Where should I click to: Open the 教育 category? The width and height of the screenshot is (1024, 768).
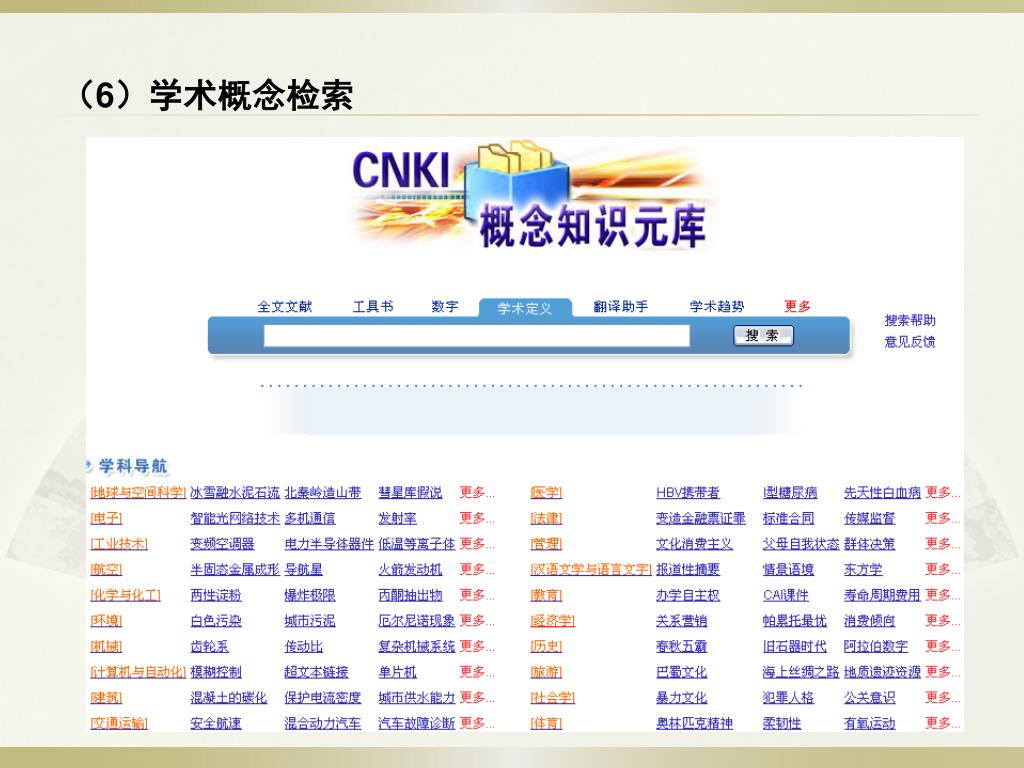click(546, 596)
